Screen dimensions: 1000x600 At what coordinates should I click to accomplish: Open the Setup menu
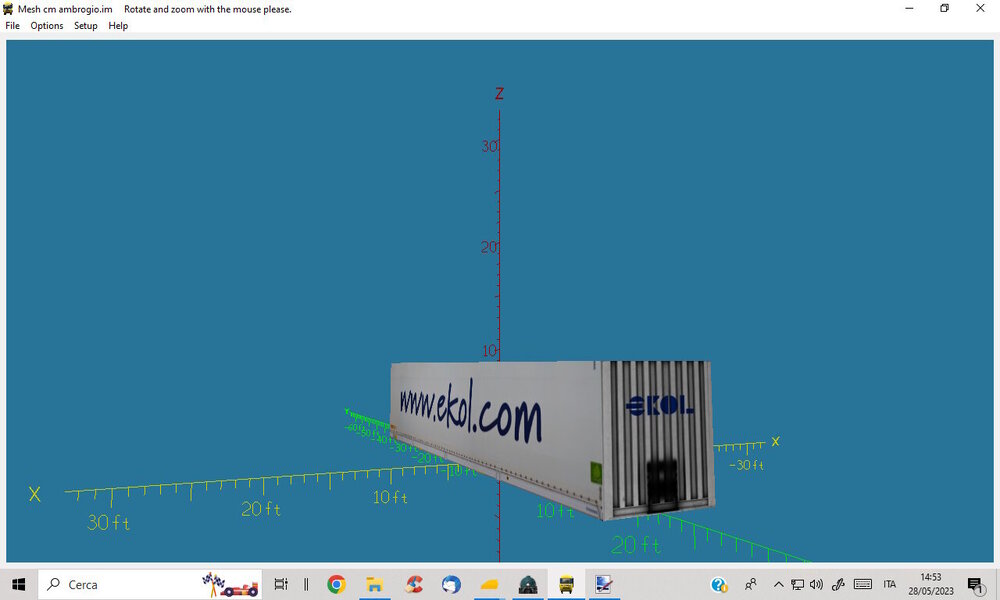85,26
